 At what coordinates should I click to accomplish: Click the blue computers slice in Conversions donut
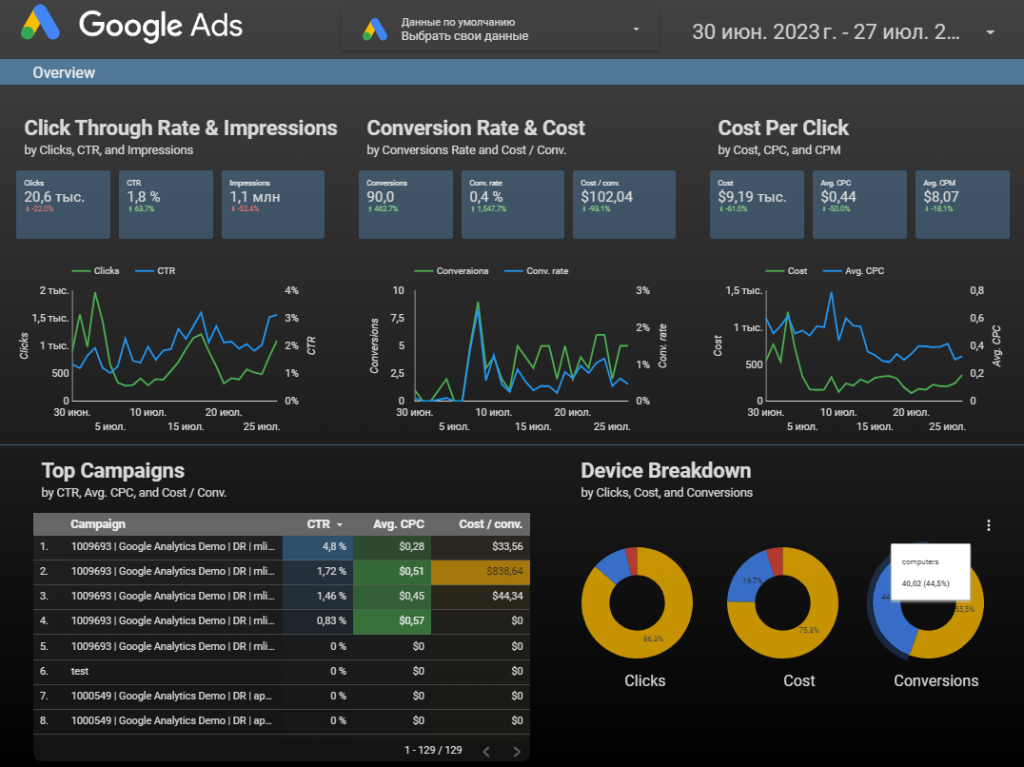[x=889, y=622]
